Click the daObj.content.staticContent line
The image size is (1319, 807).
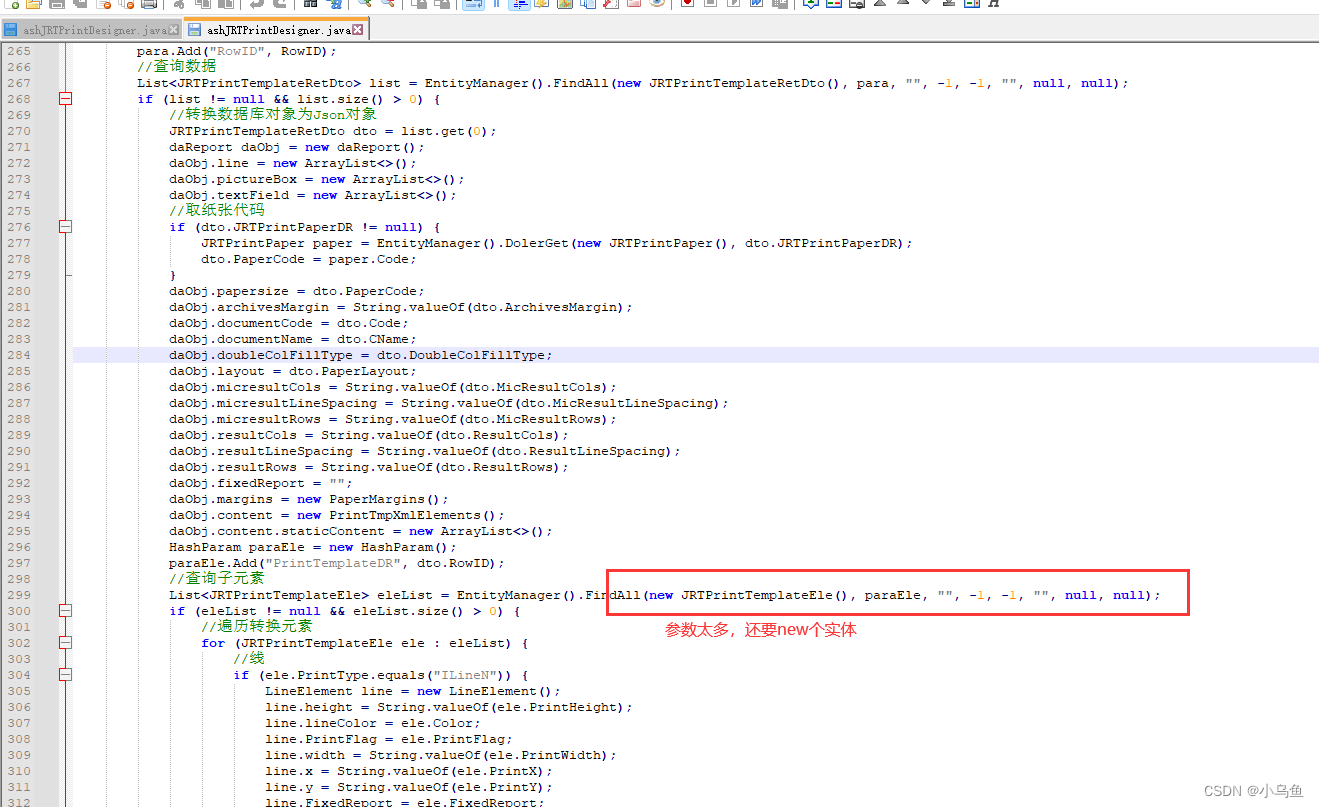point(361,531)
